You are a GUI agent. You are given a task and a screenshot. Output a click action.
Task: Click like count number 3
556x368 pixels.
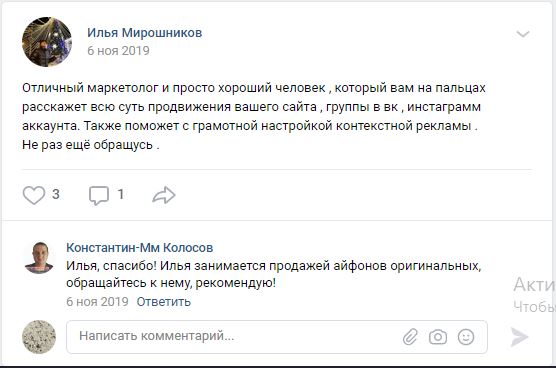56,194
